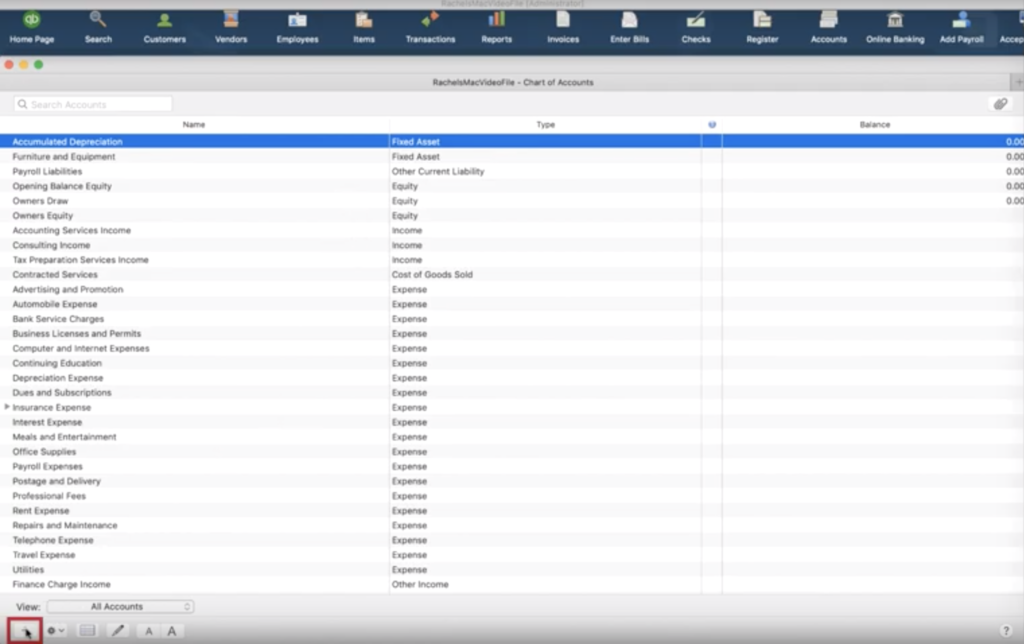Screen dimensions: 1024x644
Task: Open the View All Accounts dropdown
Action: pyautogui.click(x=120, y=607)
